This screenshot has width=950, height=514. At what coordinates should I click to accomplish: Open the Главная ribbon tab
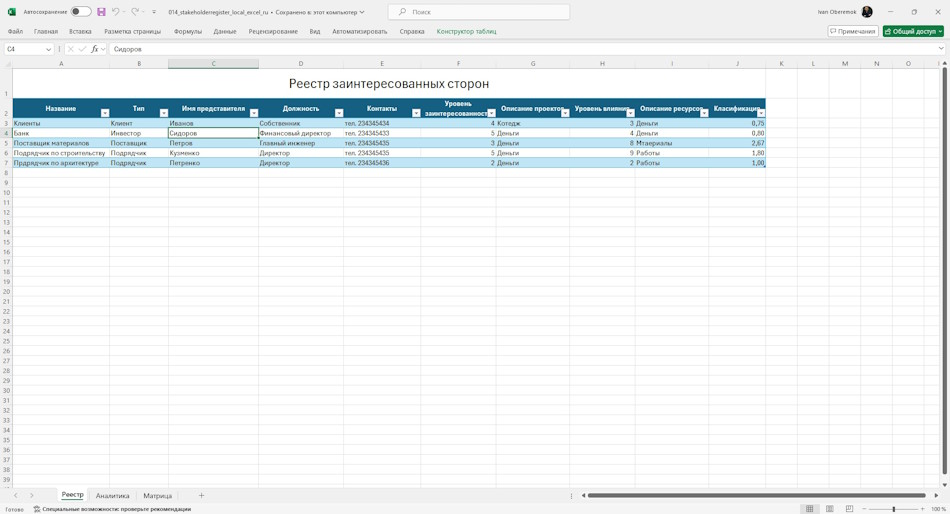(46, 32)
